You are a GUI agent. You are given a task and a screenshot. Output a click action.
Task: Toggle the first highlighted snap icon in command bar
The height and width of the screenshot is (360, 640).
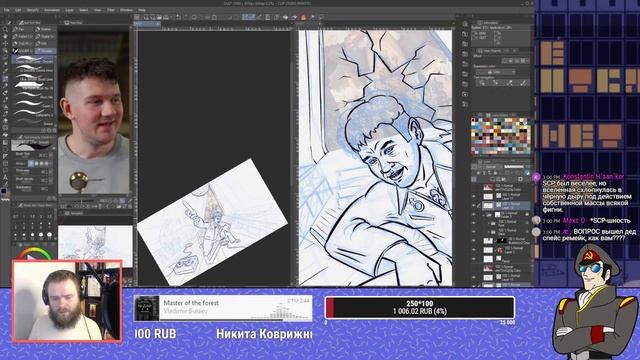coord(245,17)
